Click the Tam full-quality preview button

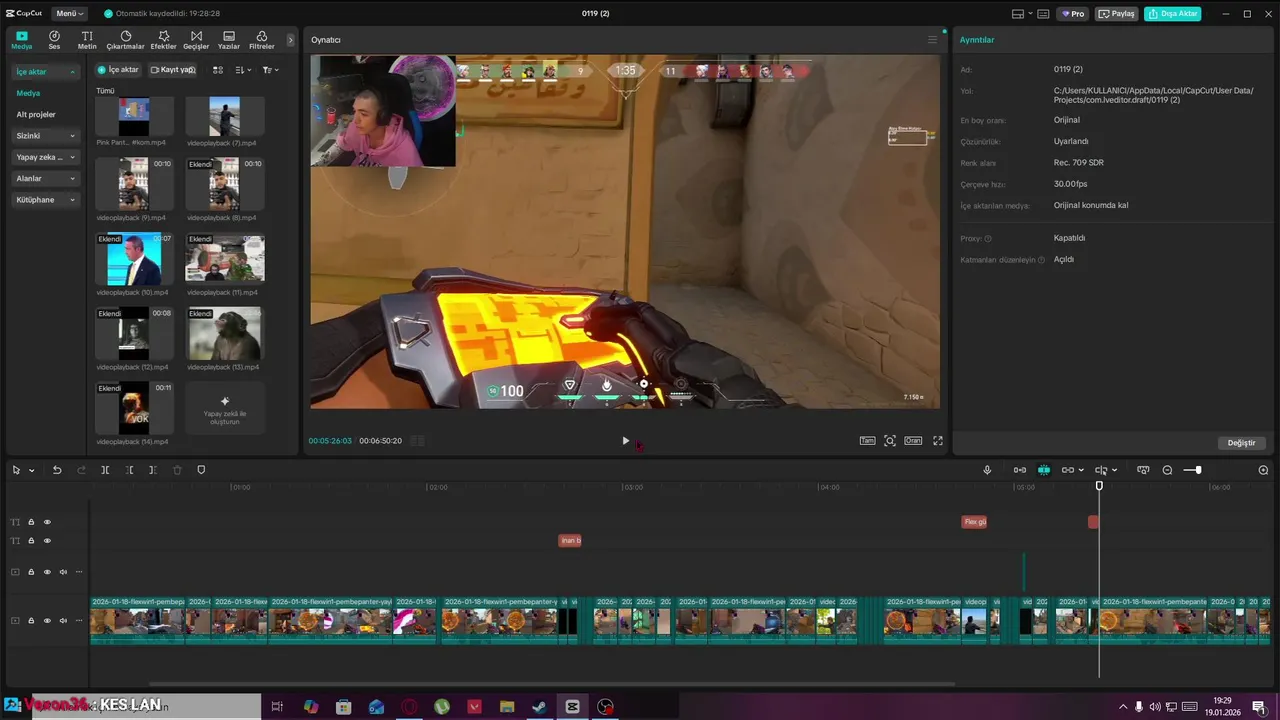point(867,441)
